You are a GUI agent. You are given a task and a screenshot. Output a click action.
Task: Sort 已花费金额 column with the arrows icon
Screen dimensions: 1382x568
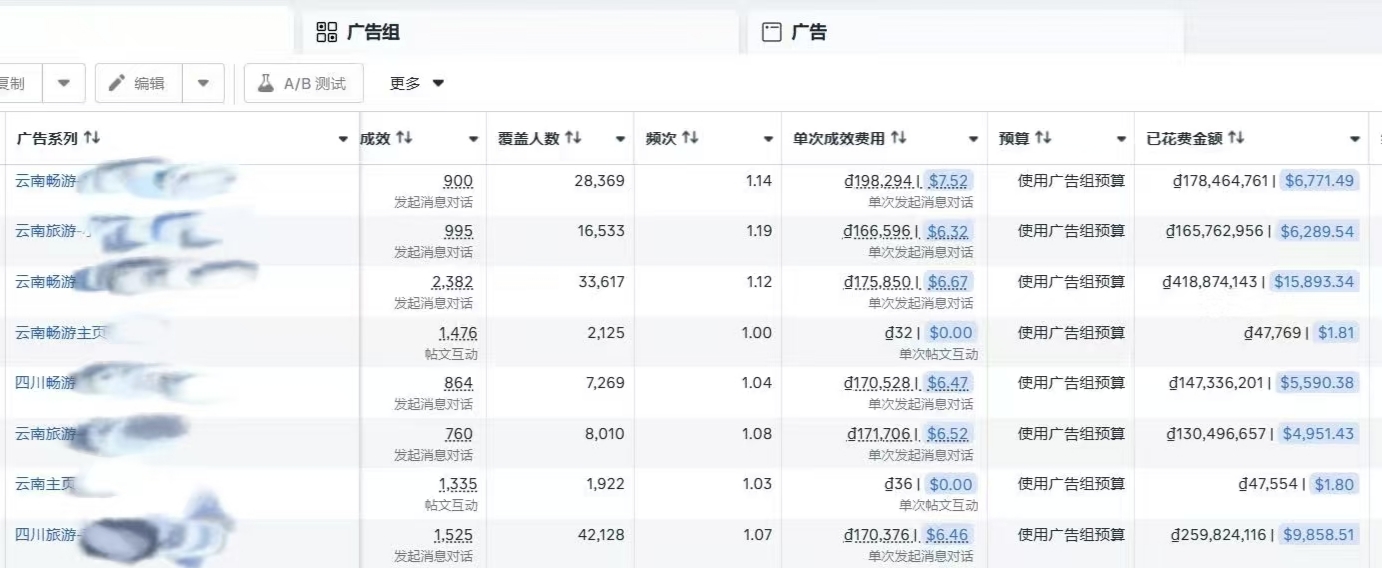[1236, 138]
